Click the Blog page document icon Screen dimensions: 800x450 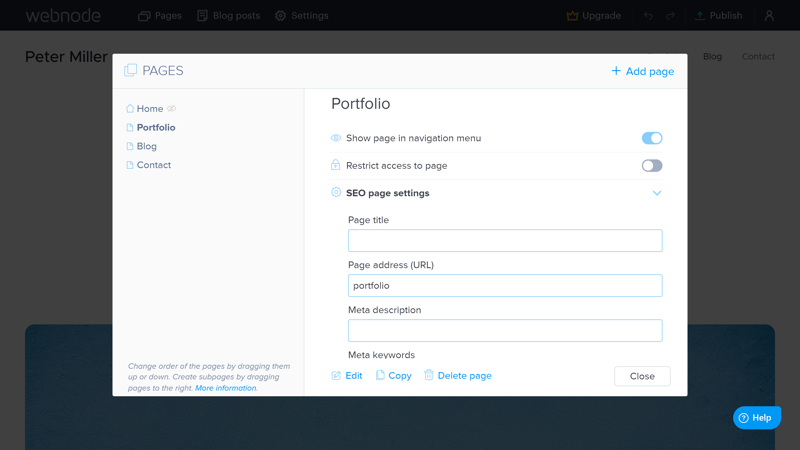[x=130, y=146]
